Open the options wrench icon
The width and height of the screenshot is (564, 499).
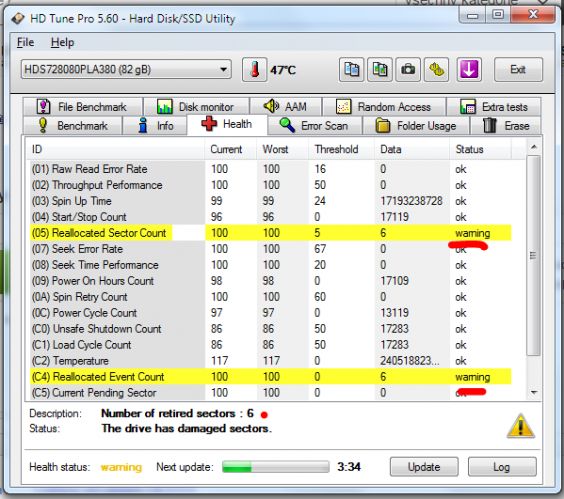coord(436,69)
